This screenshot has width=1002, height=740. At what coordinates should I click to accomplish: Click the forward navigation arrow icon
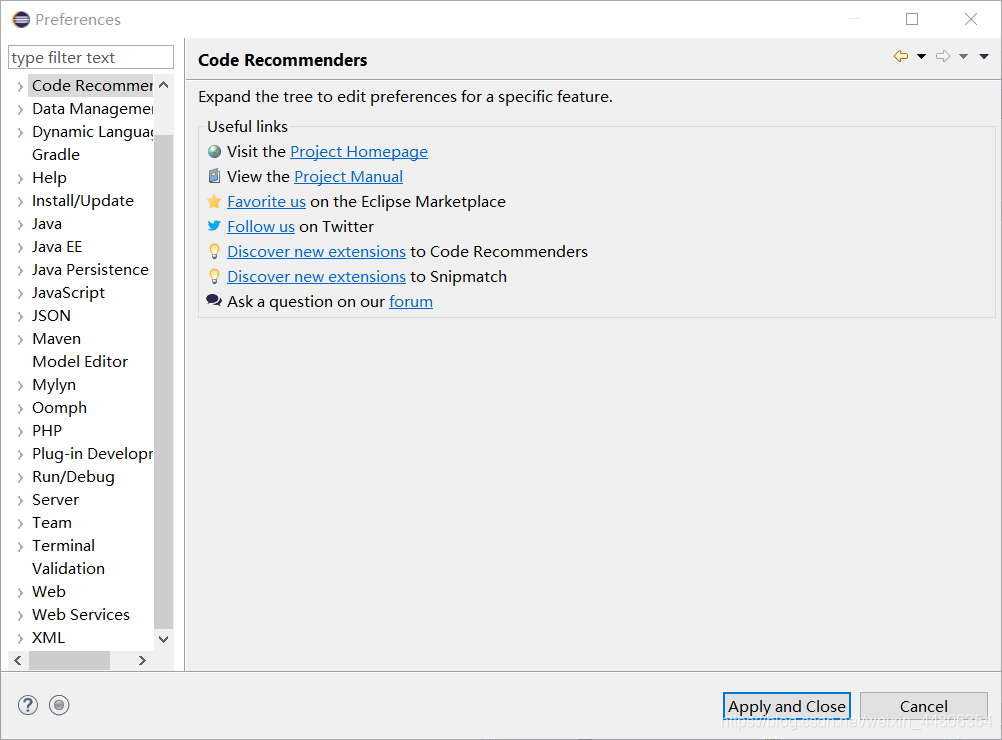coord(943,56)
